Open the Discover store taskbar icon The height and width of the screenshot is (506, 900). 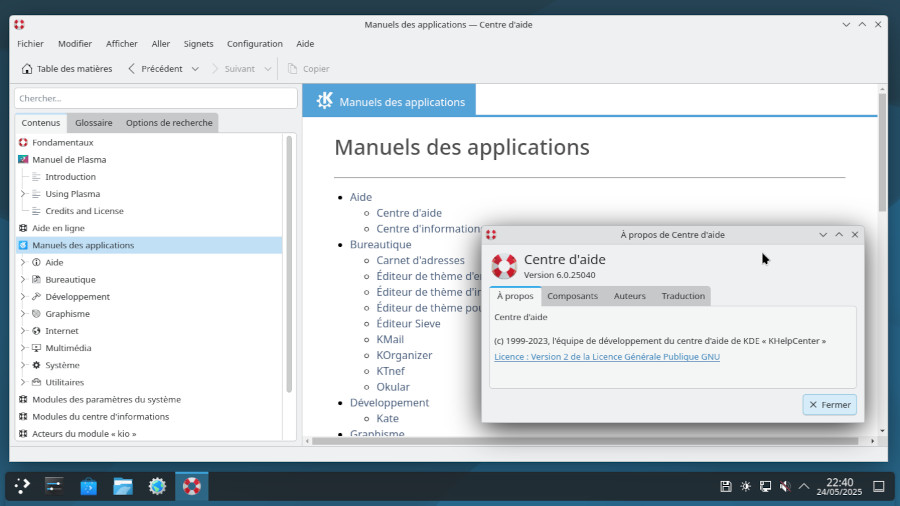coord(88,486)
